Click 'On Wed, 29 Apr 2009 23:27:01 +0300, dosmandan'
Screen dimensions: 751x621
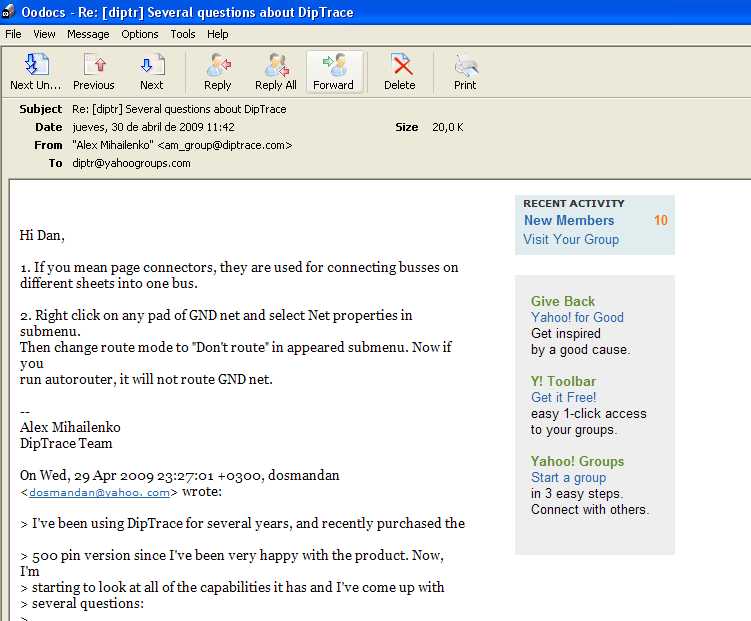[180, 475]
